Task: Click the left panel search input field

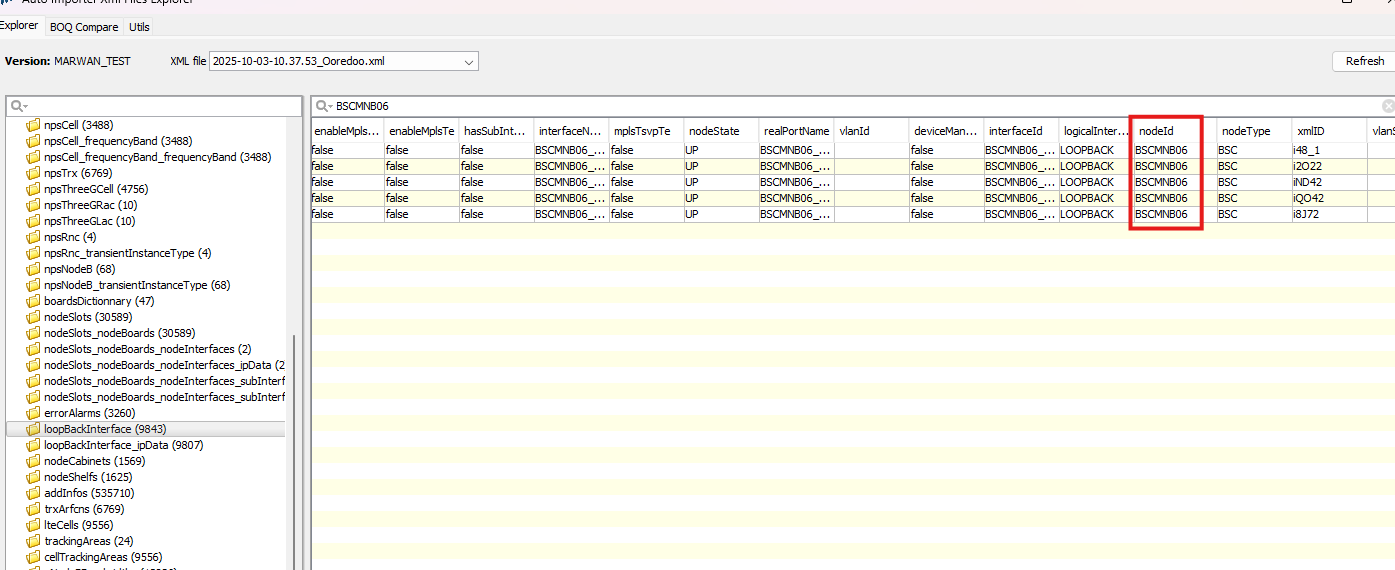Action: 160,106
